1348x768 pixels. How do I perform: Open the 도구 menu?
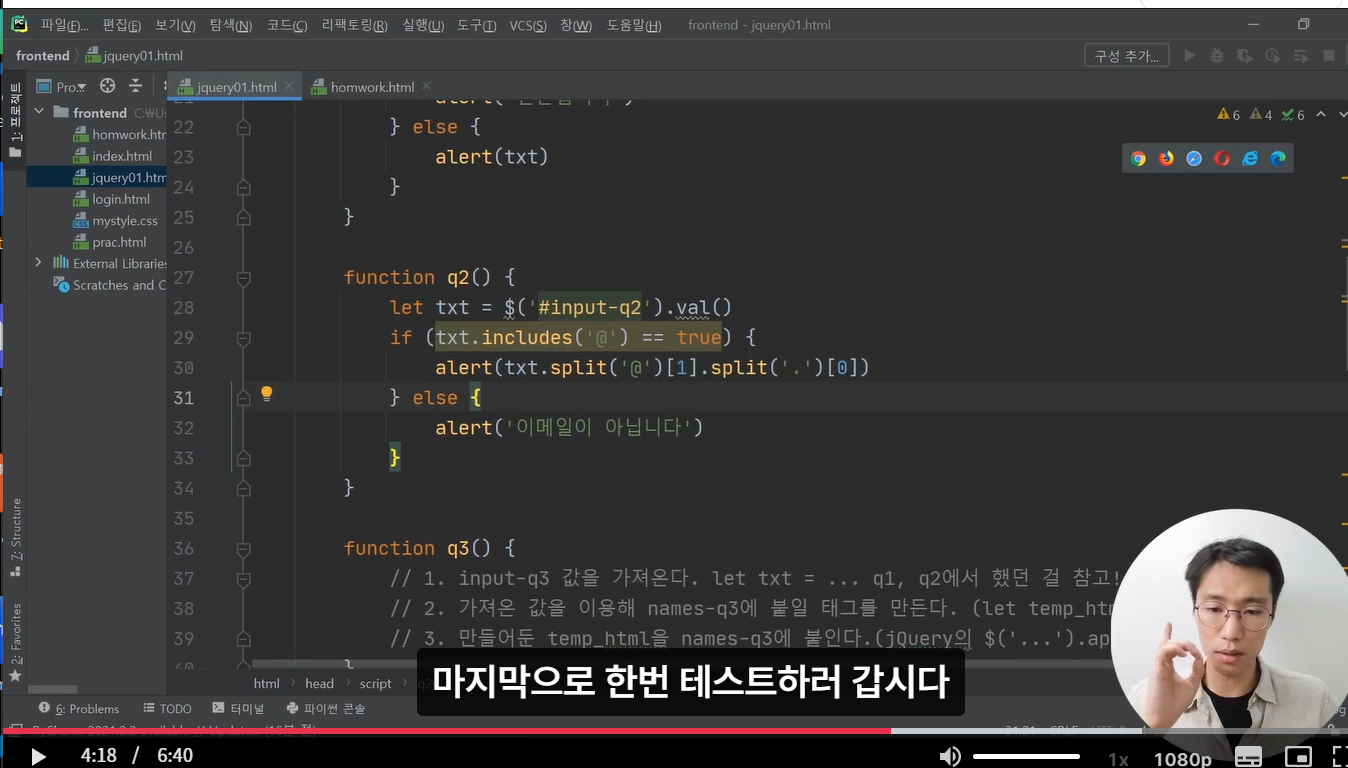click(476, 25)
